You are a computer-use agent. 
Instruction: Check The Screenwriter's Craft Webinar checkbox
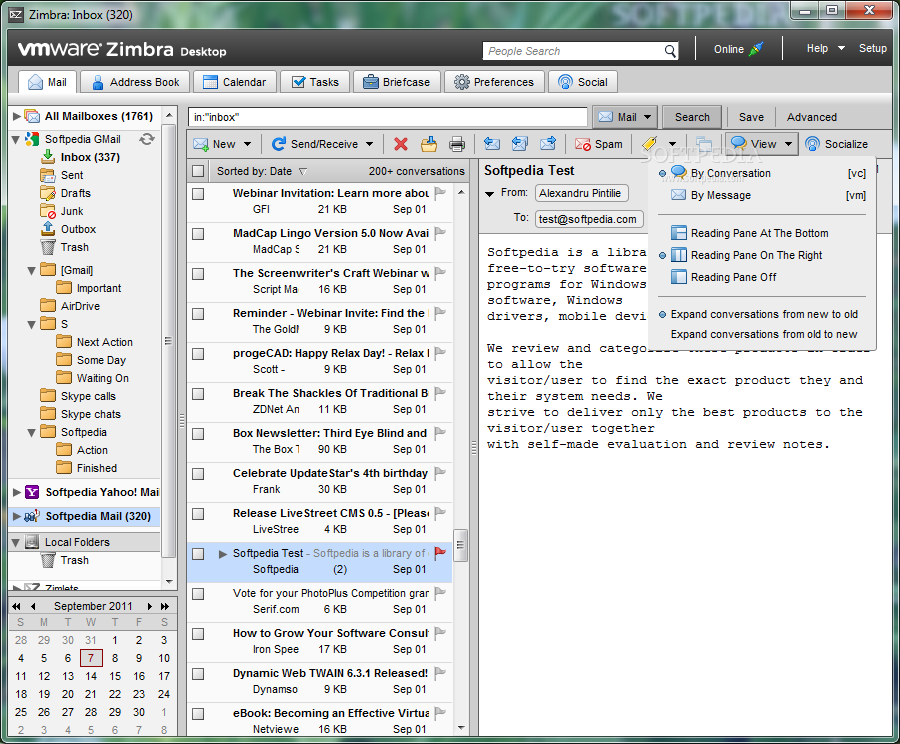[x=198, y=274]
